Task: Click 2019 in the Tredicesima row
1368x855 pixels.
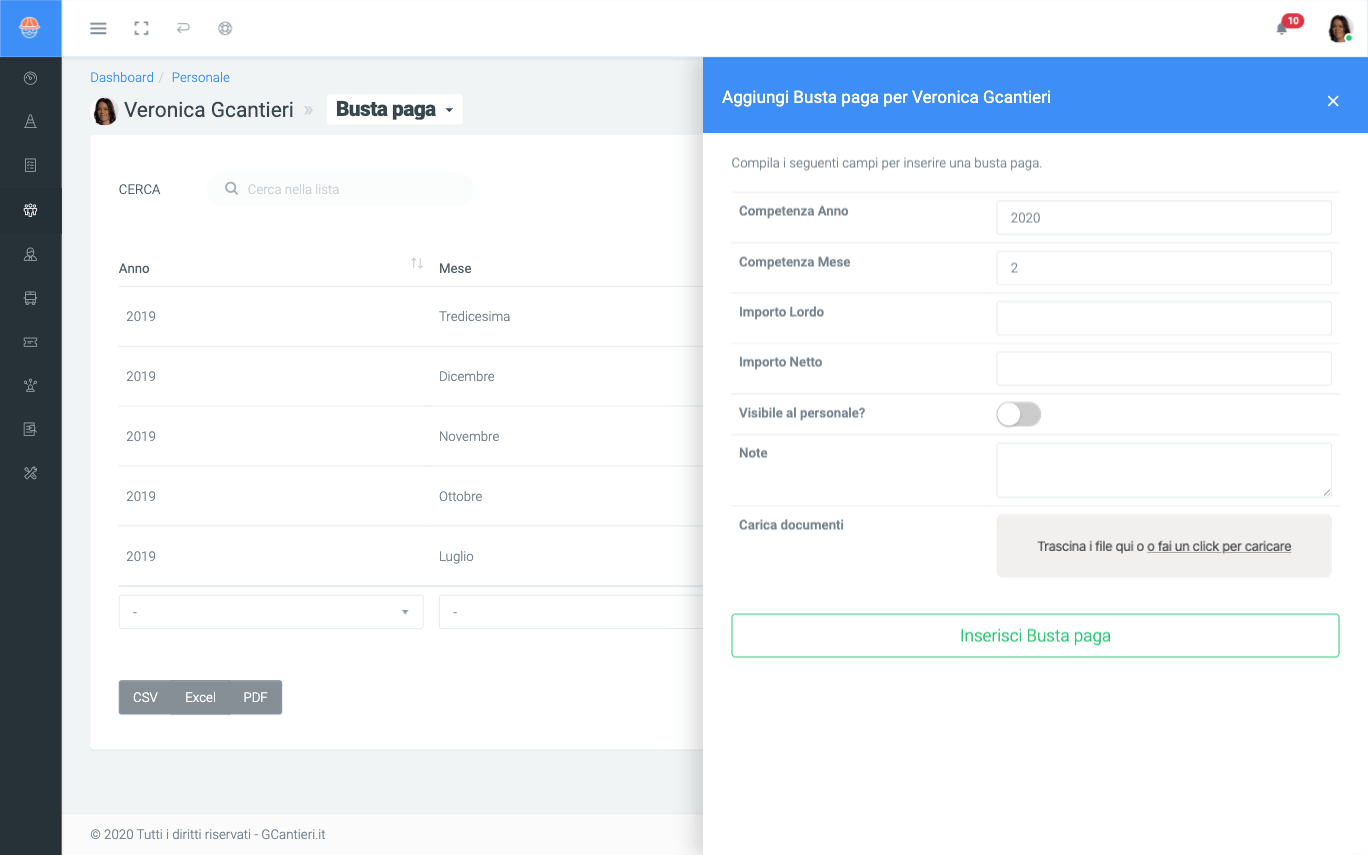Action: click(x=141, y=316)
